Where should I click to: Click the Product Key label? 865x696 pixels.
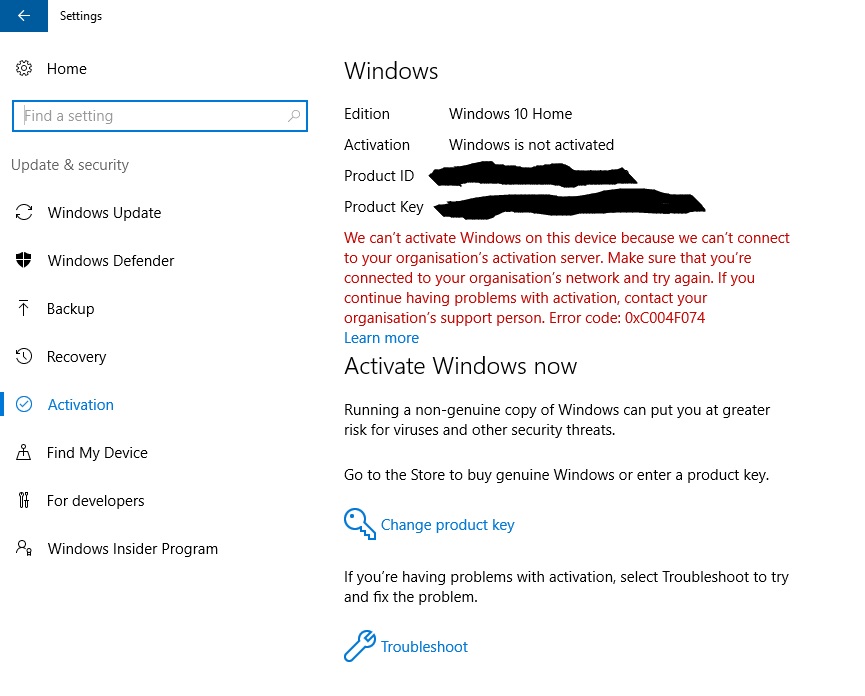pyautogui.click(x=383, y=207)
